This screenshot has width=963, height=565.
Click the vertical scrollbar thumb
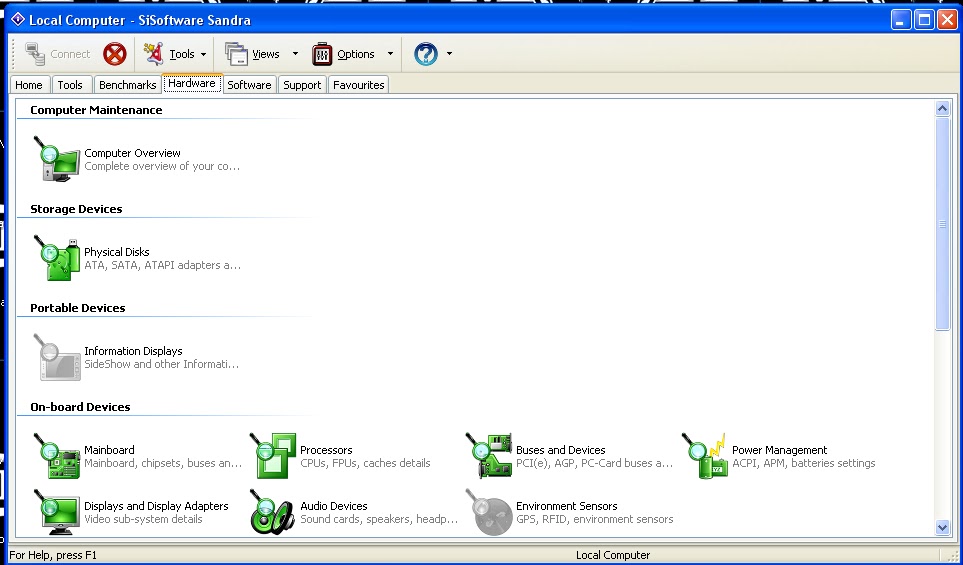(943, 224)
